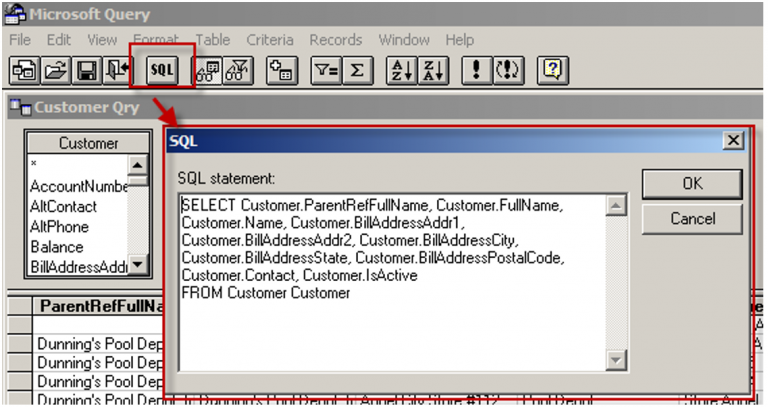Image resolution: width=768 pixels, height=408 pixels.
Task: Click the Add Tables icon
Action: pos(283,70)
